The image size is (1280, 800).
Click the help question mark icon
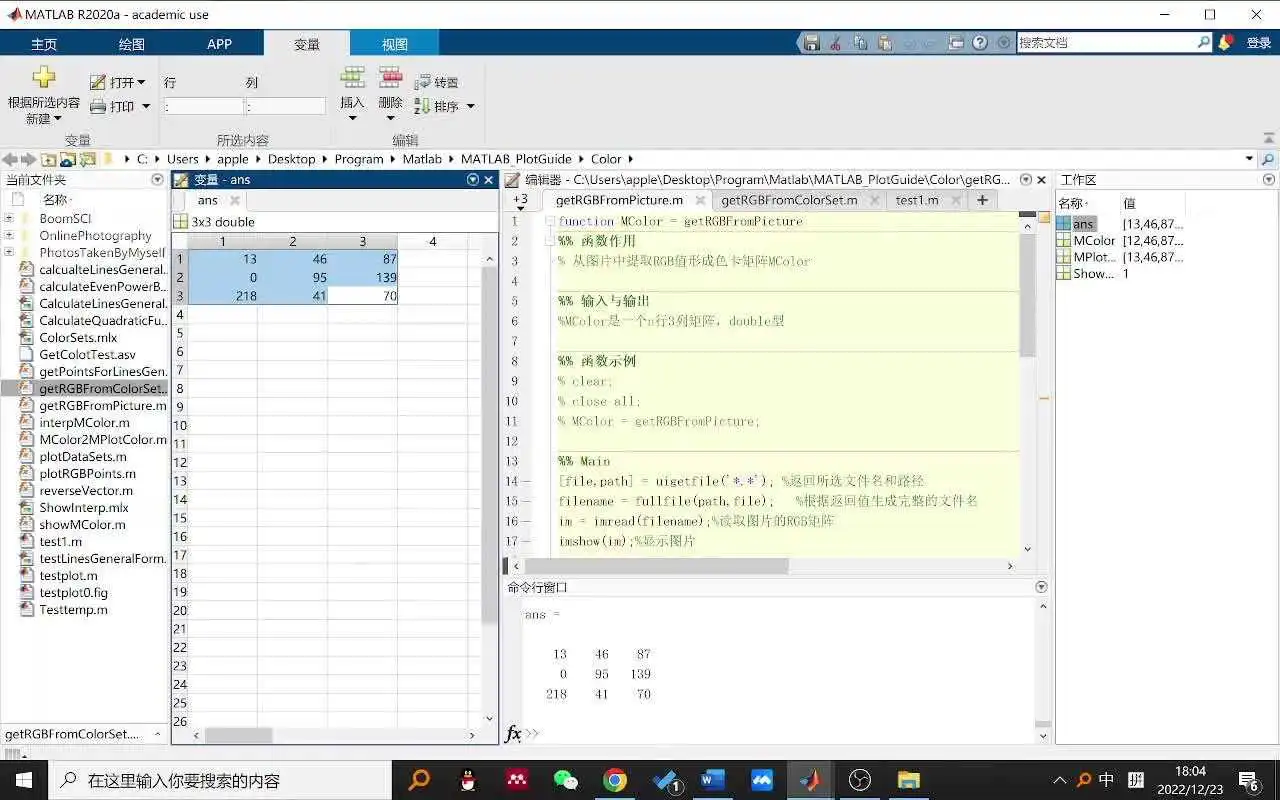click(980, 43)
